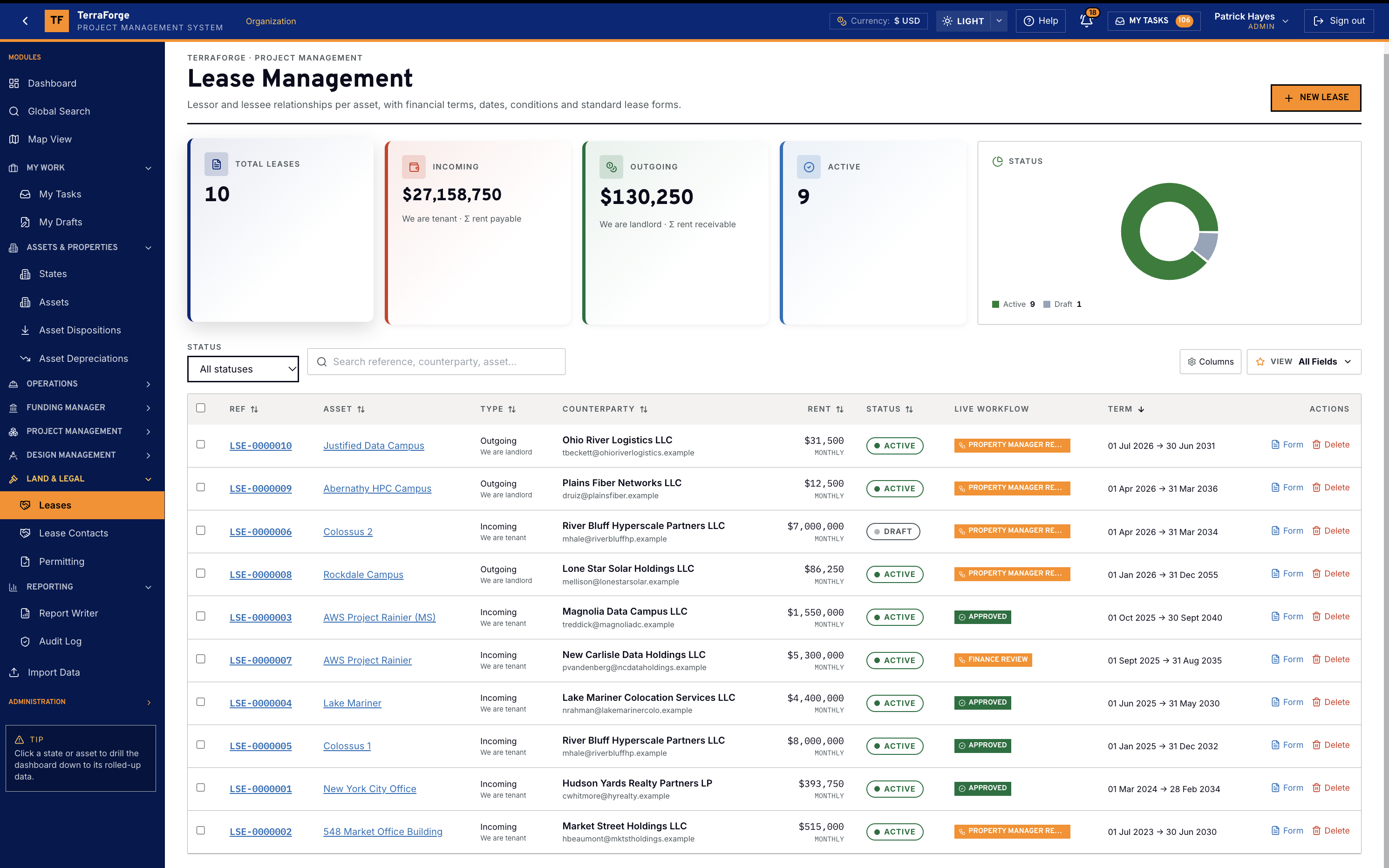Select the checkbox for LSE-0000002 row
Image resolution: width=1389 pixels, height=868 pixels.
pyautogui.click(x=200, y=830)
